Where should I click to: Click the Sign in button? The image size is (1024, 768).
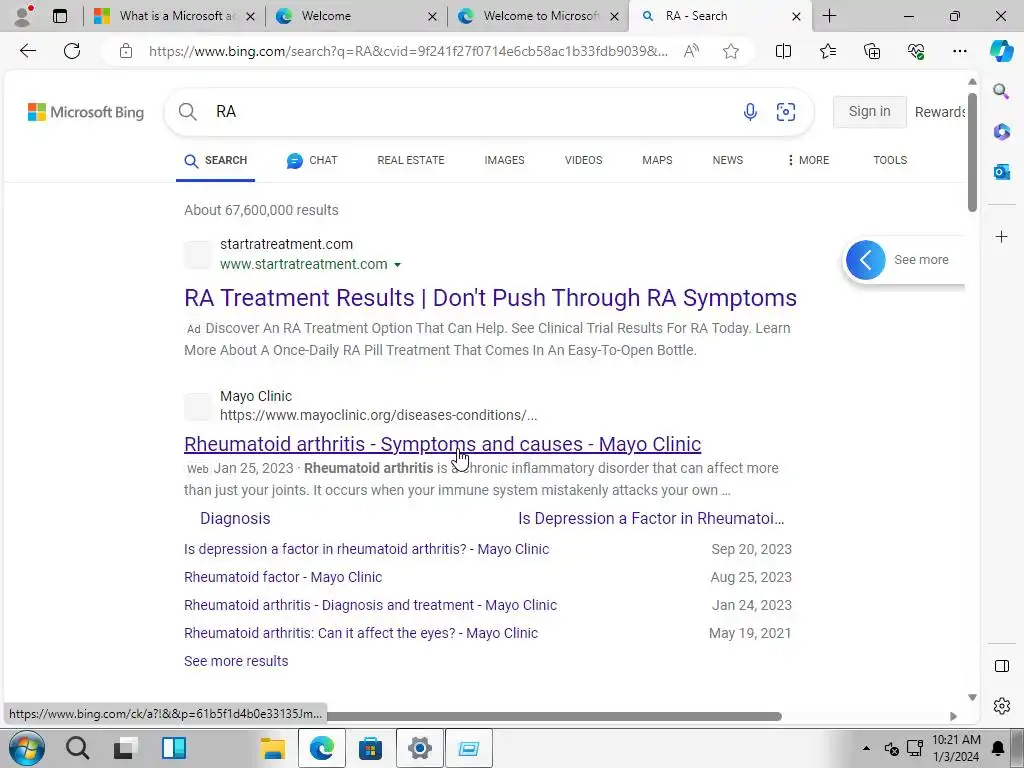click(869, 112)
